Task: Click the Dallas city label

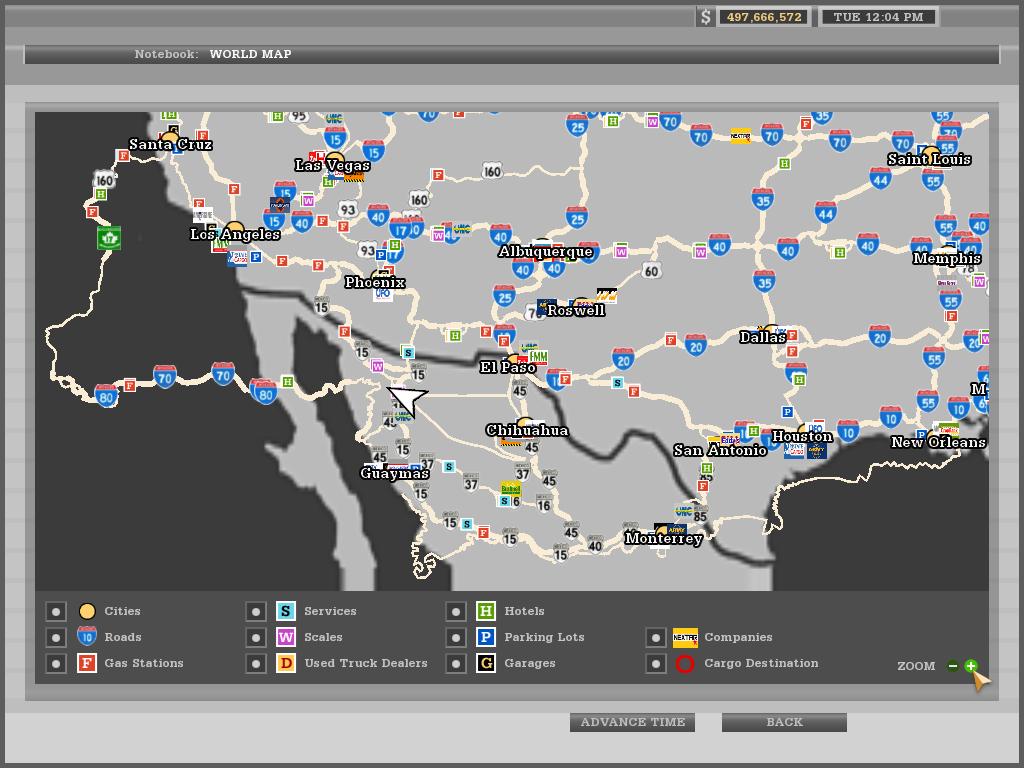Action: click(763, 337)
